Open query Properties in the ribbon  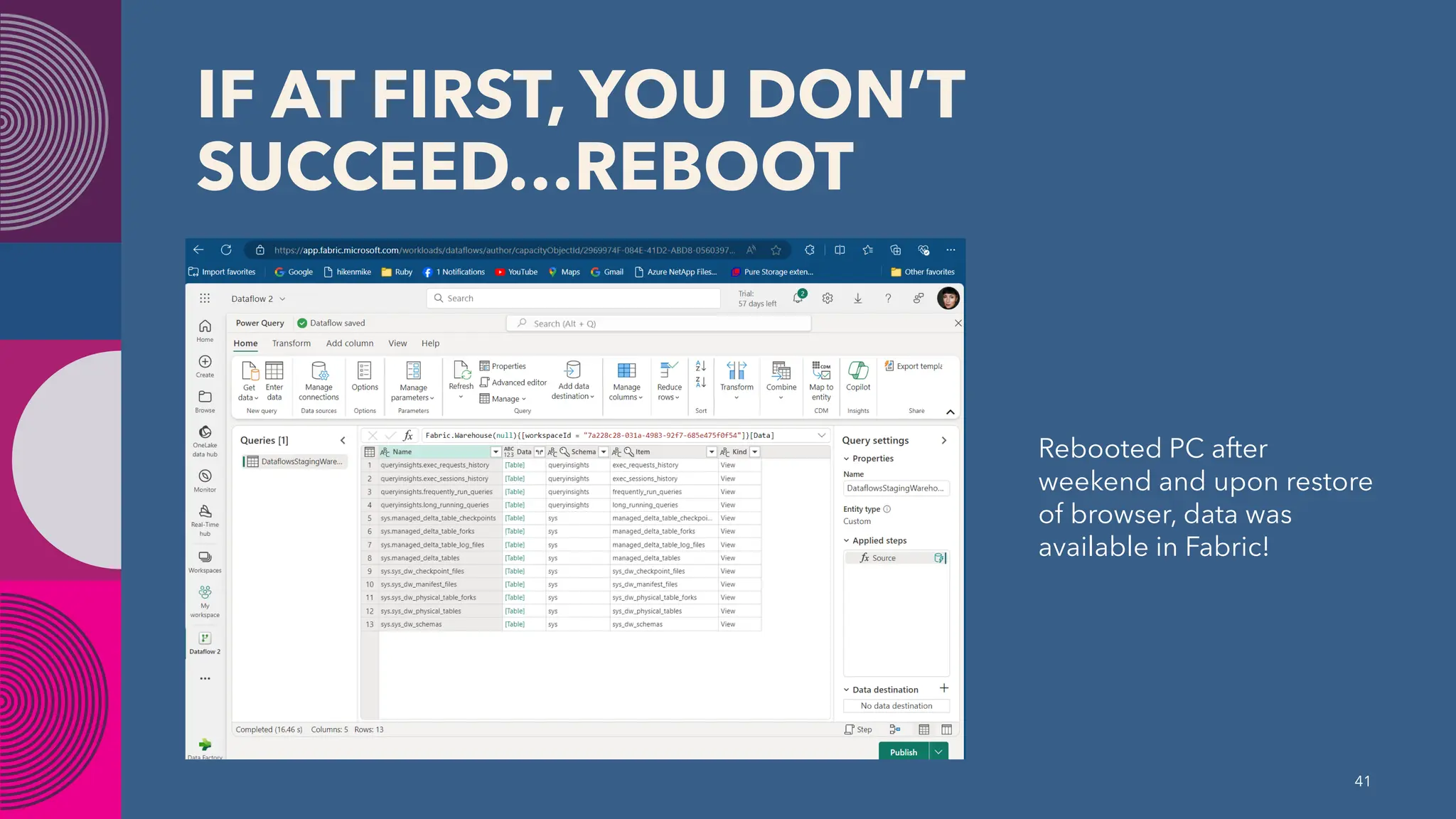[503, 366]
